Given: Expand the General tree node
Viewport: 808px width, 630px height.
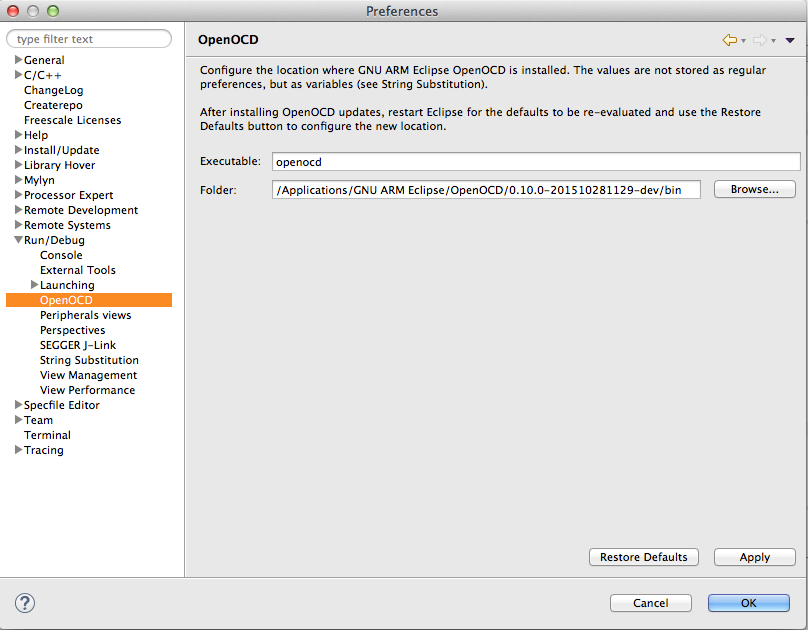Looking at the screenshot, I should click(x=18, y=60).
